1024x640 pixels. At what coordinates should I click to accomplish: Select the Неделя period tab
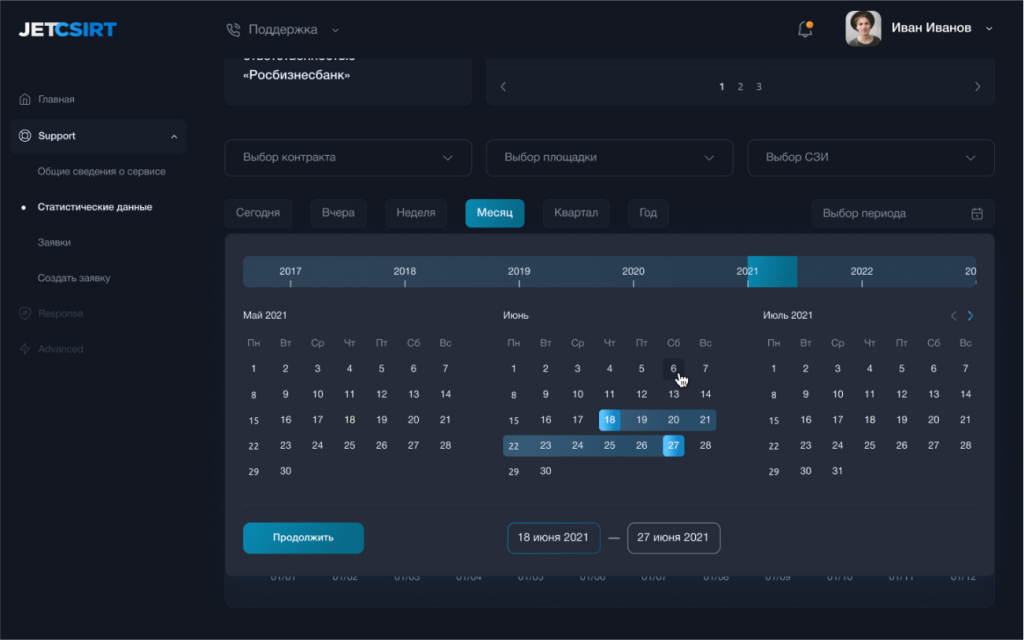(x=415, y=213)
